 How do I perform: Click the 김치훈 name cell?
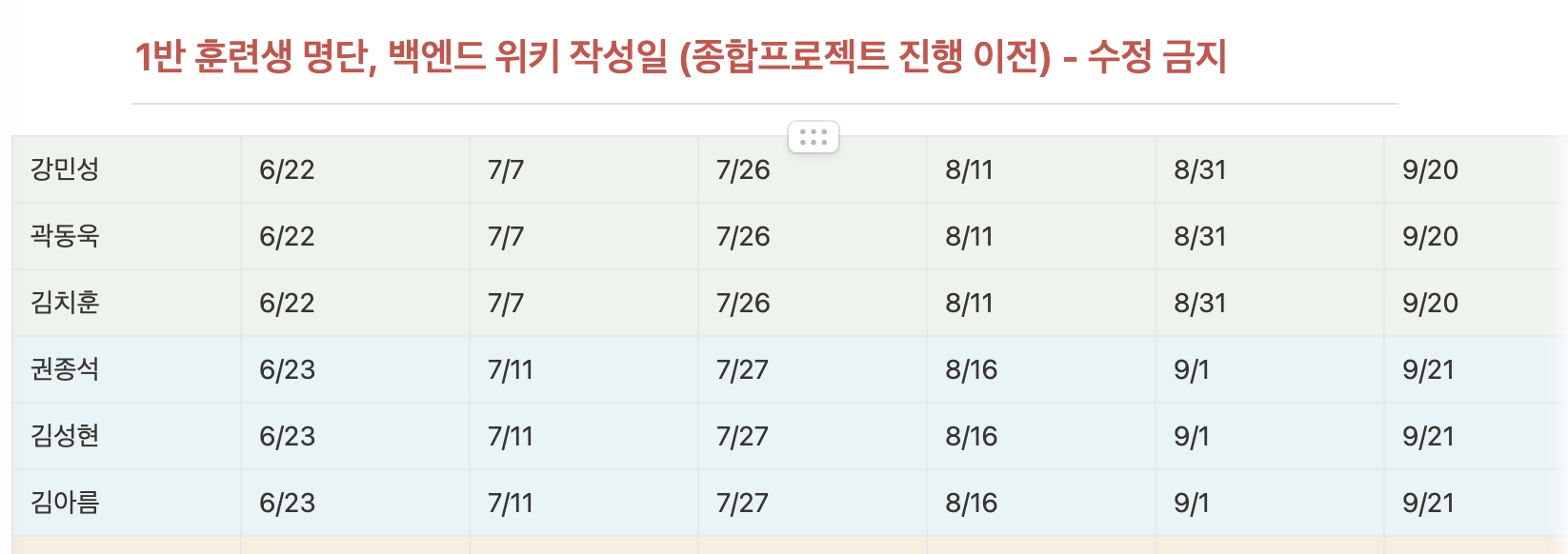click(x=127, y=303)
